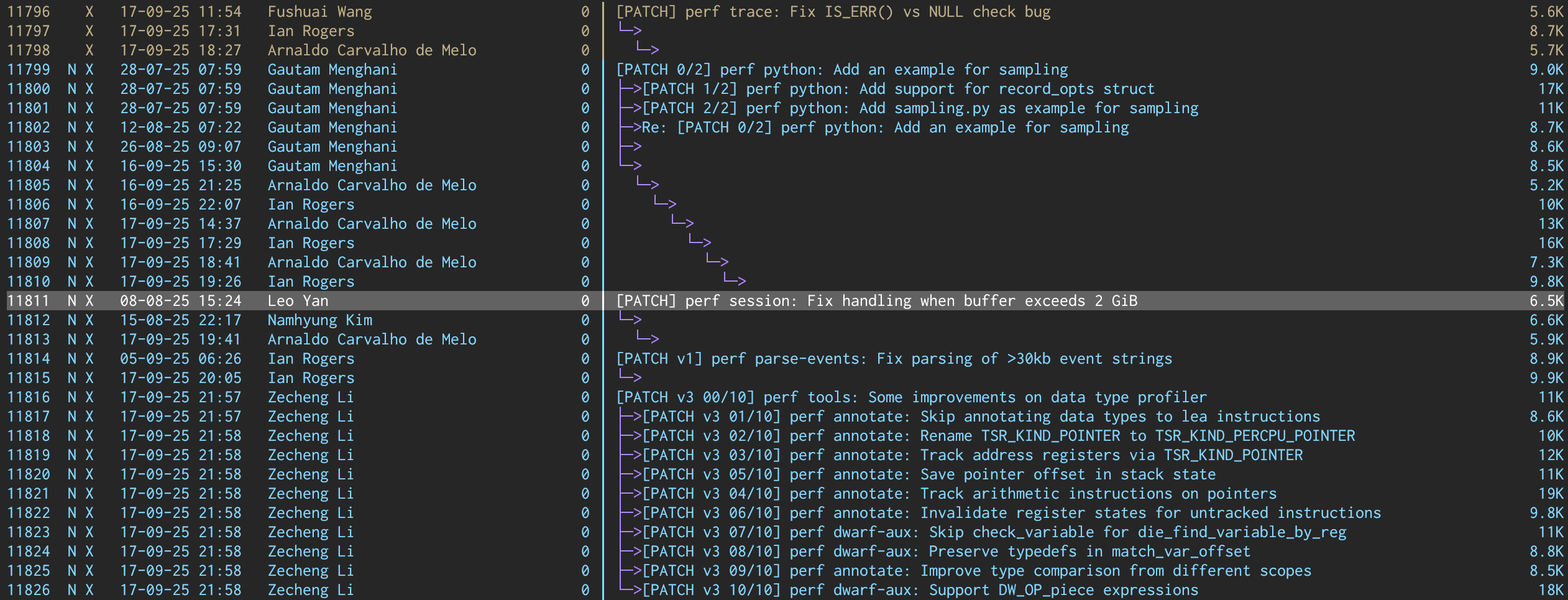Click the thread arrow on message 11797
Screen dimensions: 1568x600
pyautogui.click(x=630, y=30)
